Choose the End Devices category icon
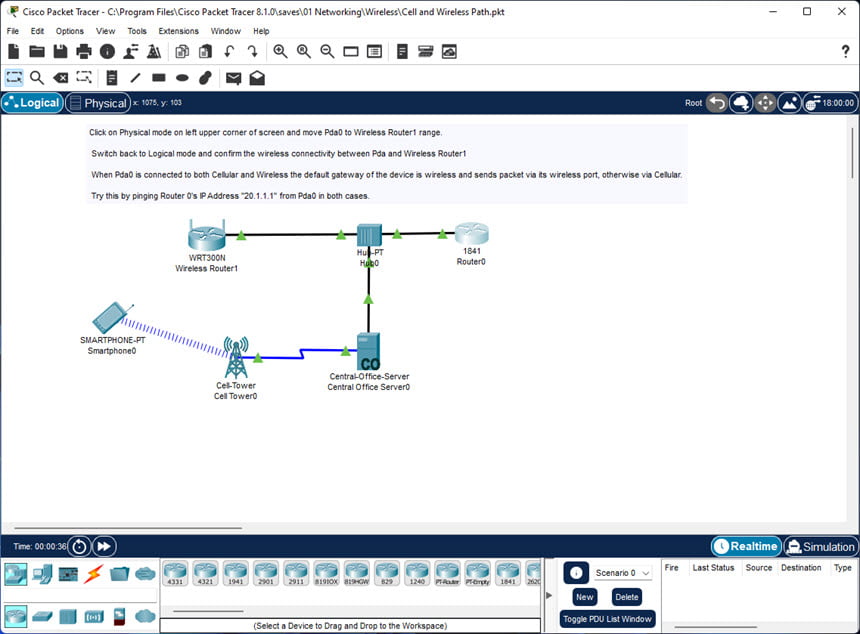 tap(42, 574)
